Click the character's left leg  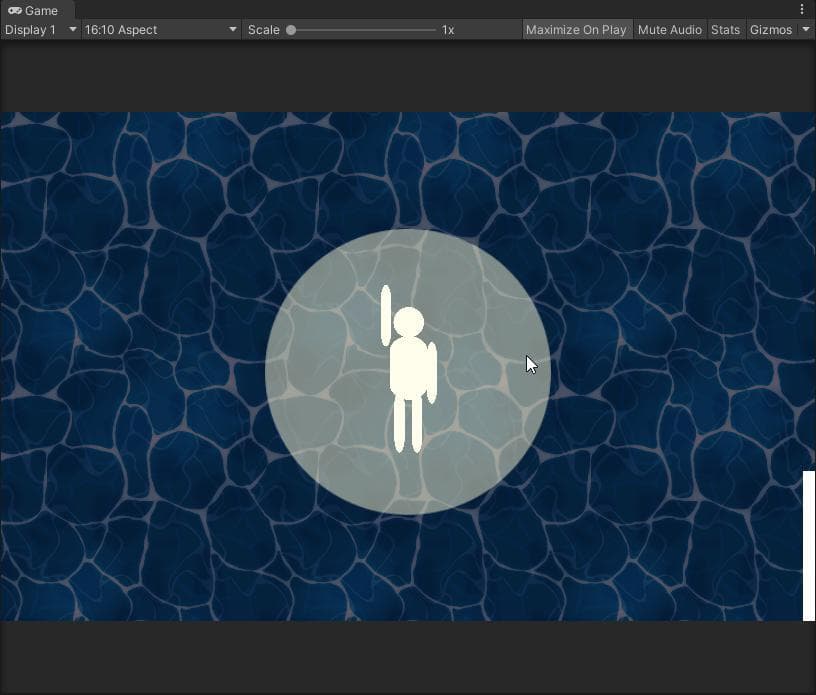point(399,424)
